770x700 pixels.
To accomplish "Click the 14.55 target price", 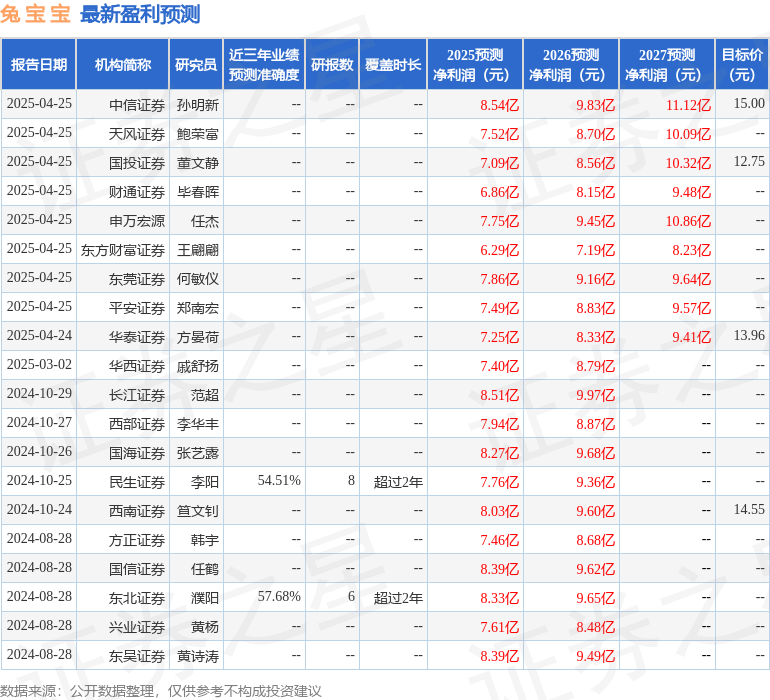I will coord(749,509).
